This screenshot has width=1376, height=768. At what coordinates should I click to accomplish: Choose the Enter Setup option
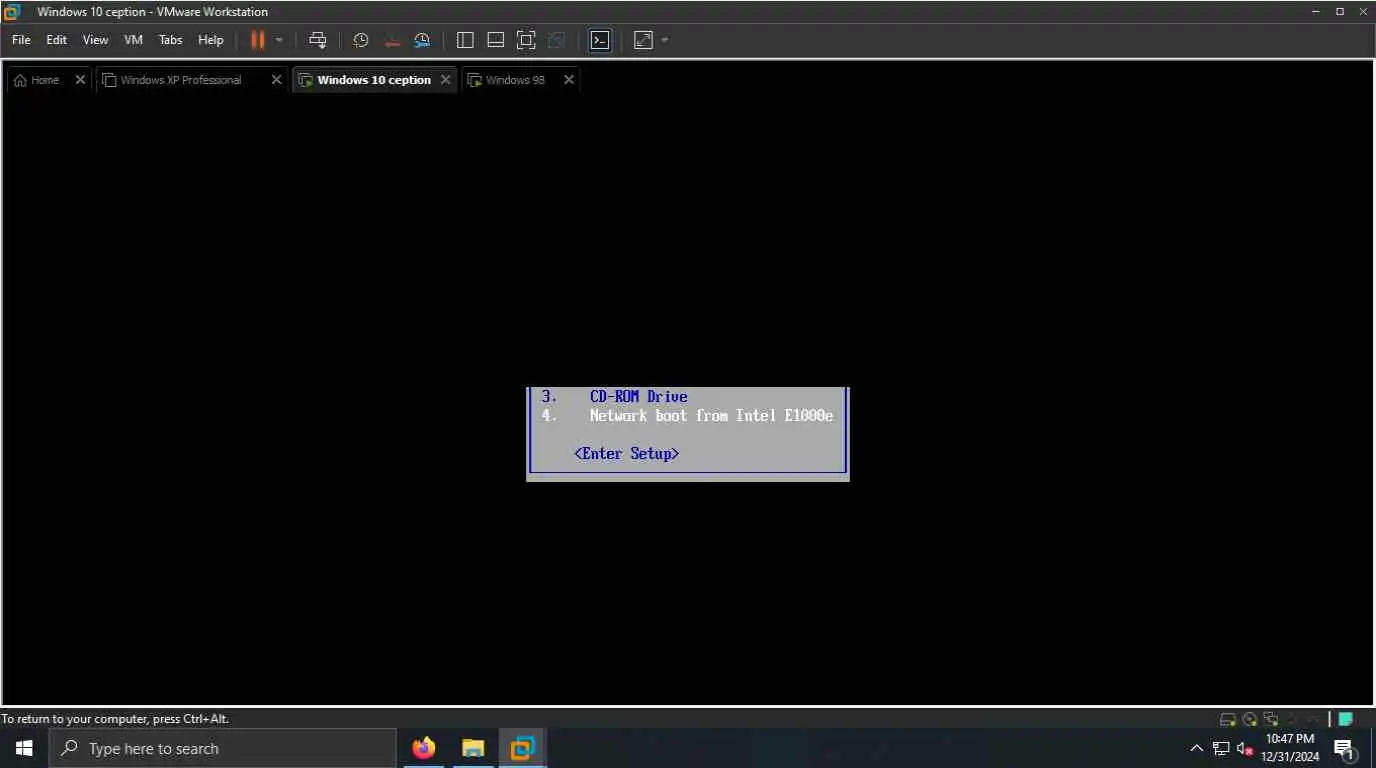click(x=627, y=454)
